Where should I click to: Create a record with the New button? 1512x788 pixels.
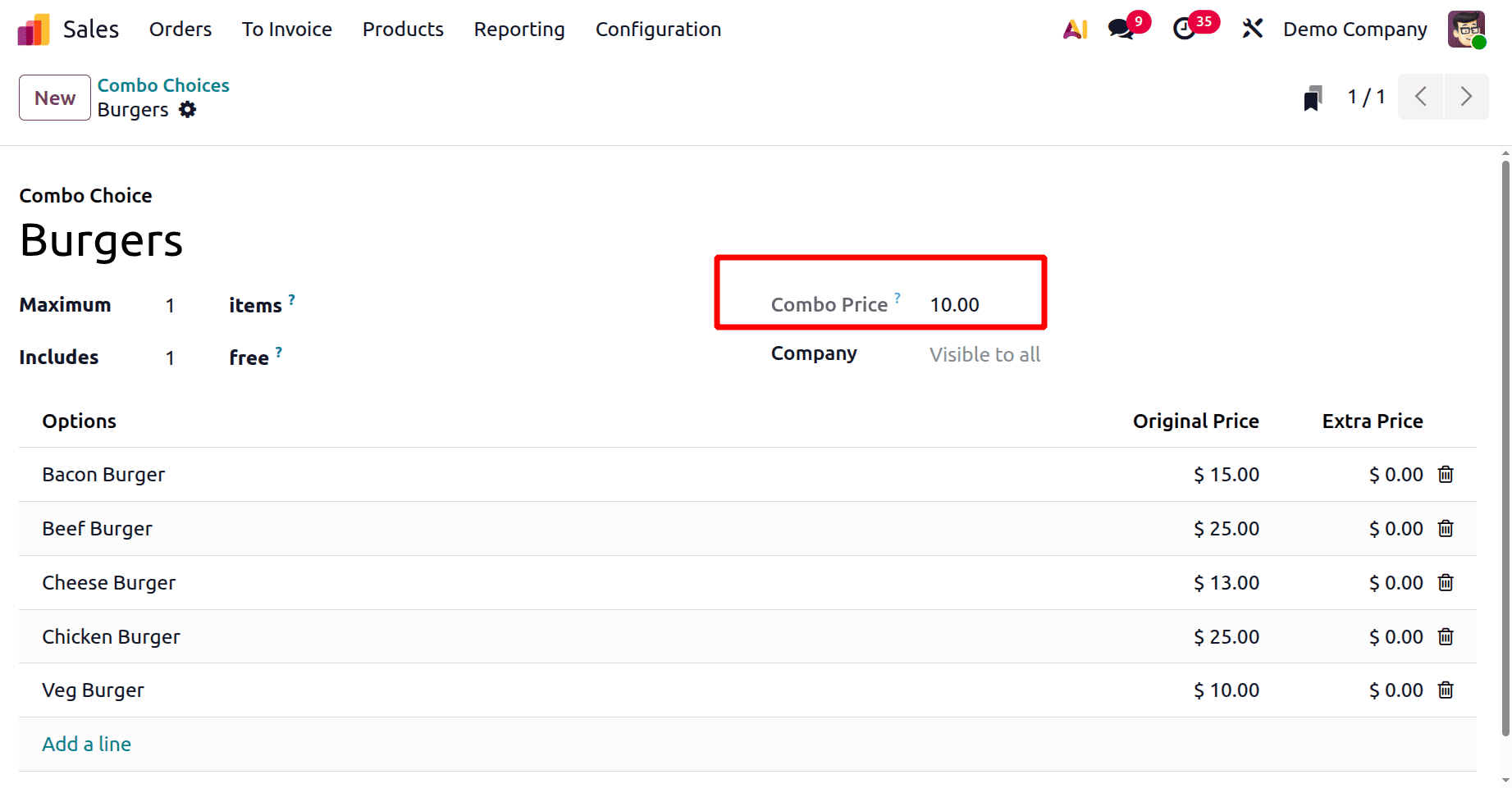(x=54, y=97)
